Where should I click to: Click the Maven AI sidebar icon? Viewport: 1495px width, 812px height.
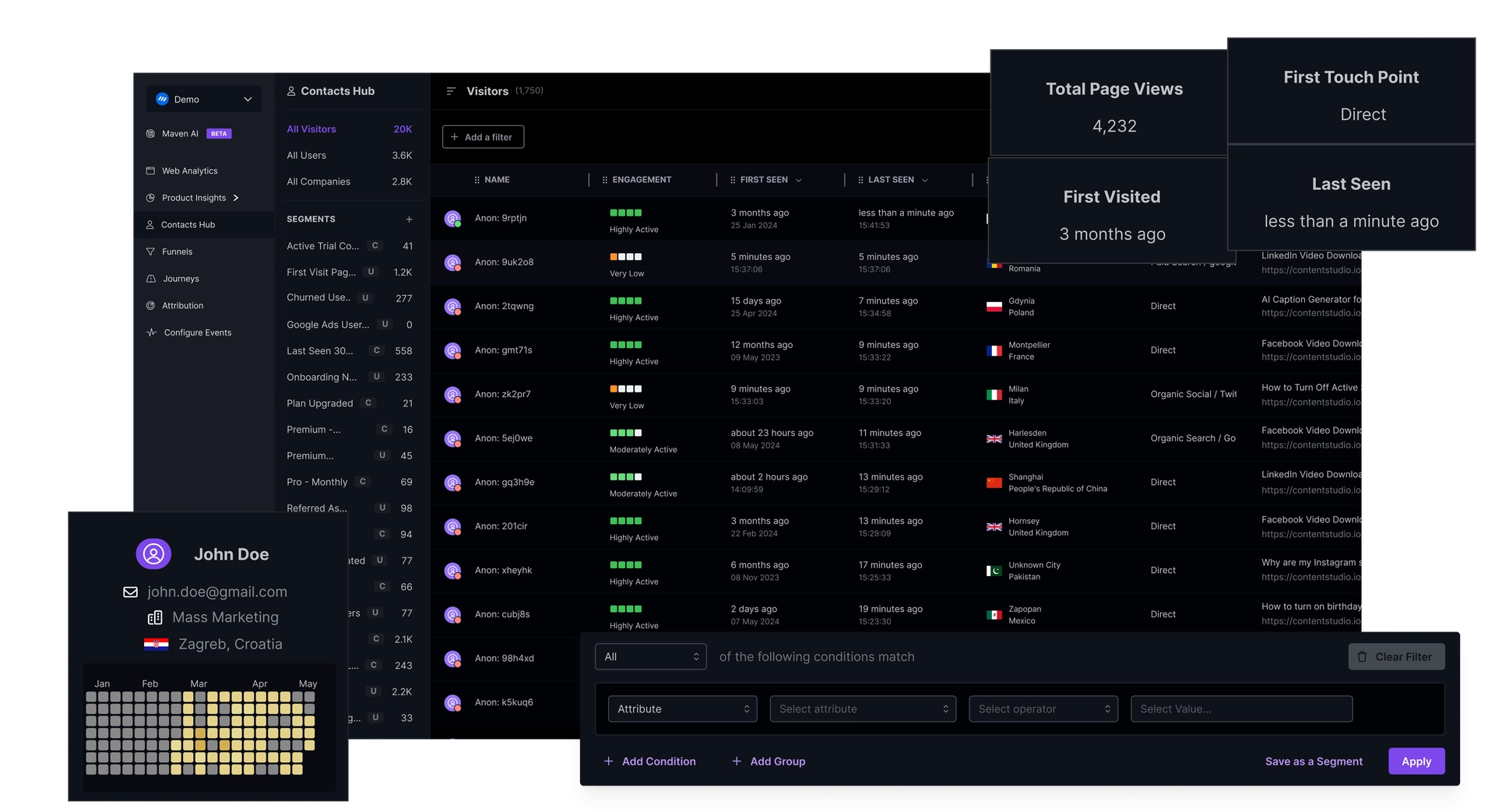150,134
